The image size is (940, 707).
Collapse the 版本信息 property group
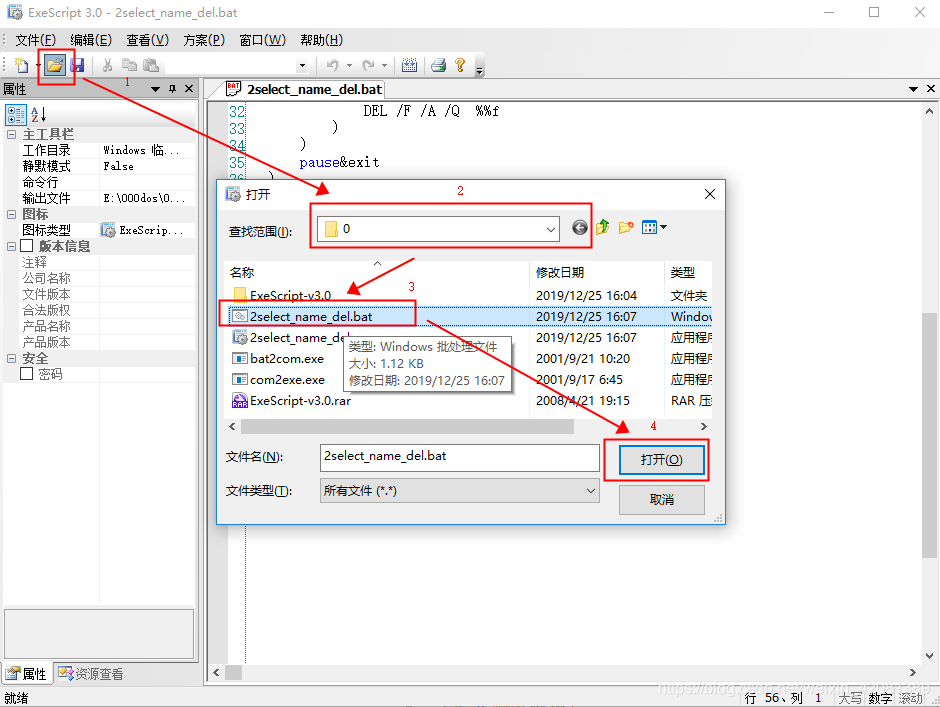coord(11,246)
